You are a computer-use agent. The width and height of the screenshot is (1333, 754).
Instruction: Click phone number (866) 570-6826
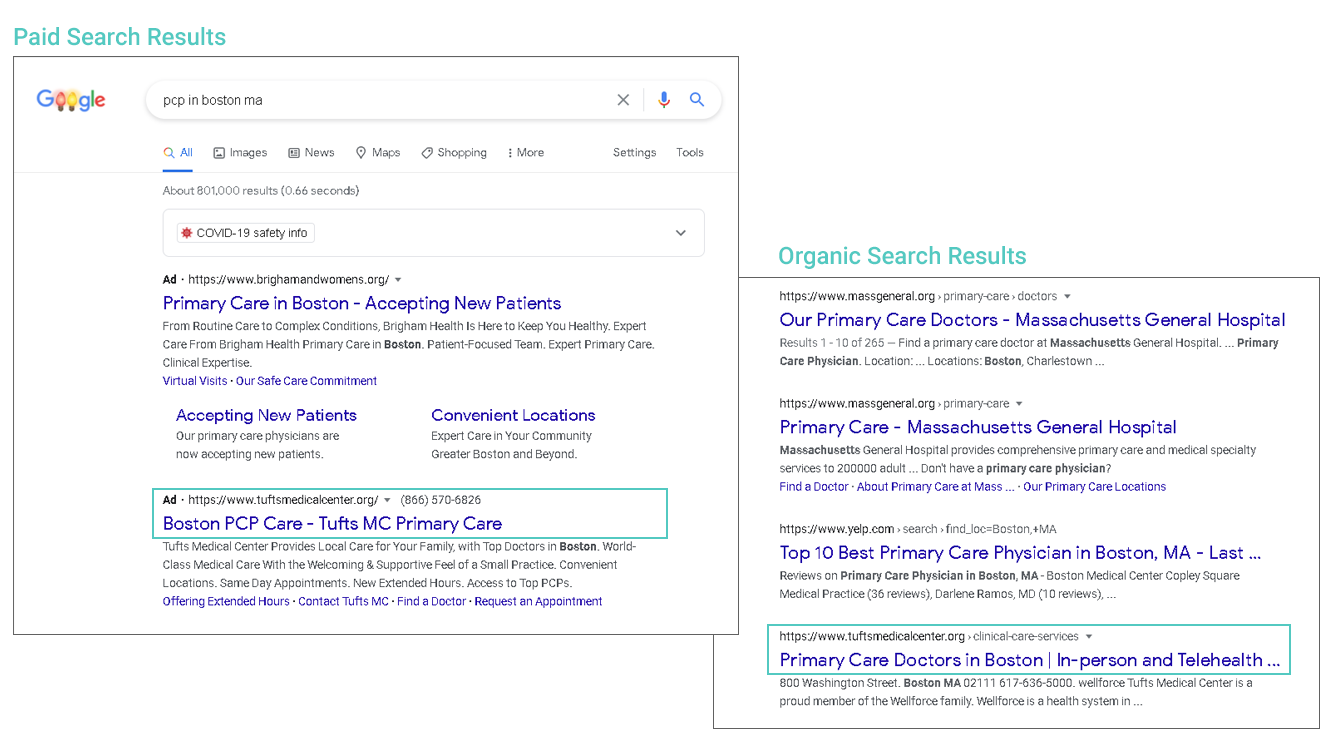click(441, 500)
